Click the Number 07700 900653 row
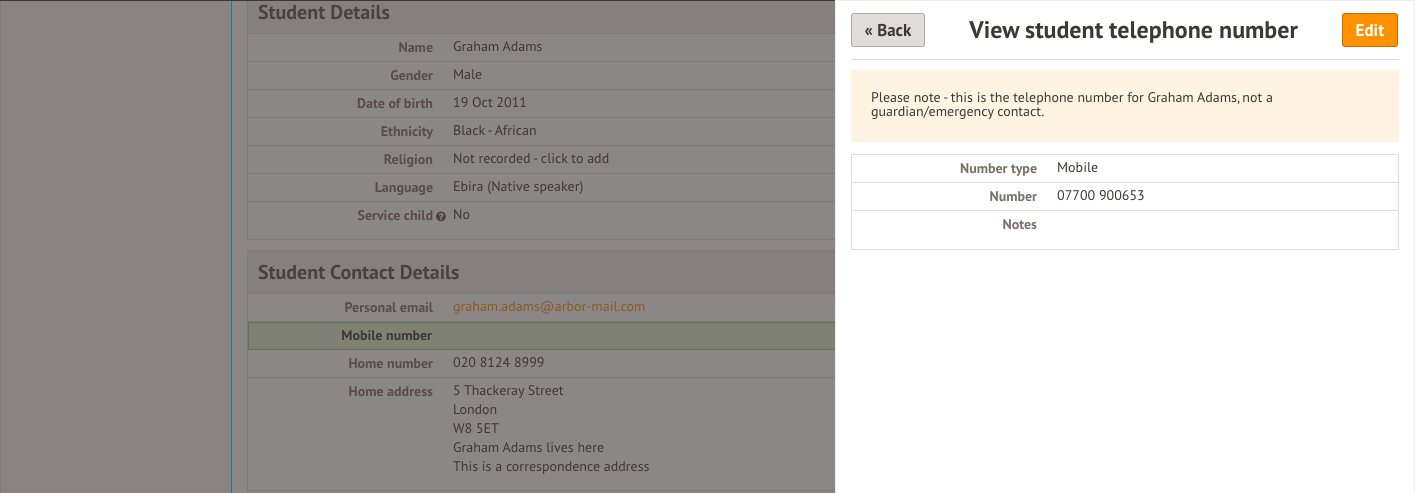Screen dimensions: 1415x493 click(x=1124, y=196)
